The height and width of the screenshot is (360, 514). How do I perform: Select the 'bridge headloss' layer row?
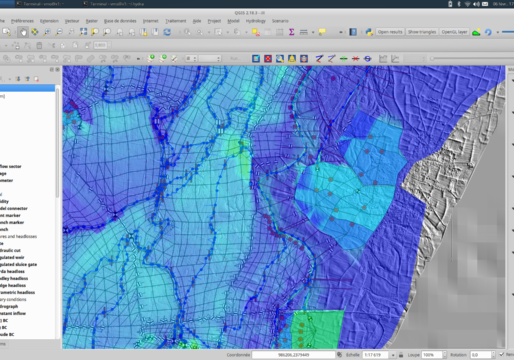point(13,285)
